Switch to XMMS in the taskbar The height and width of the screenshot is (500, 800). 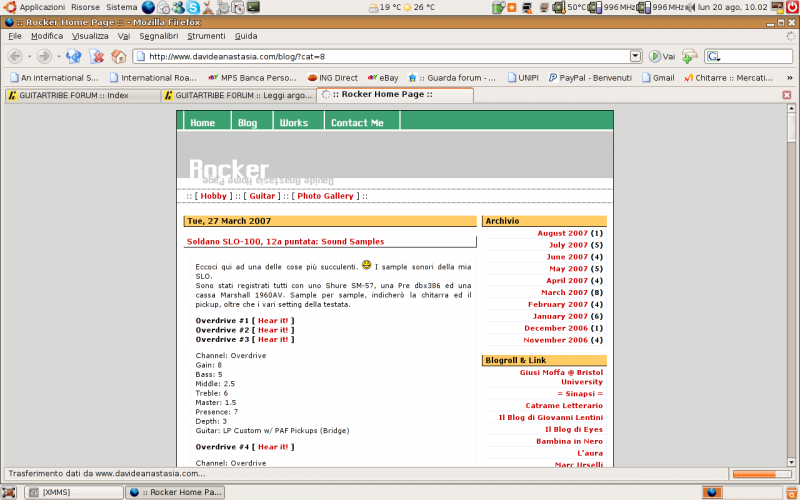click(x=74, y=492)
